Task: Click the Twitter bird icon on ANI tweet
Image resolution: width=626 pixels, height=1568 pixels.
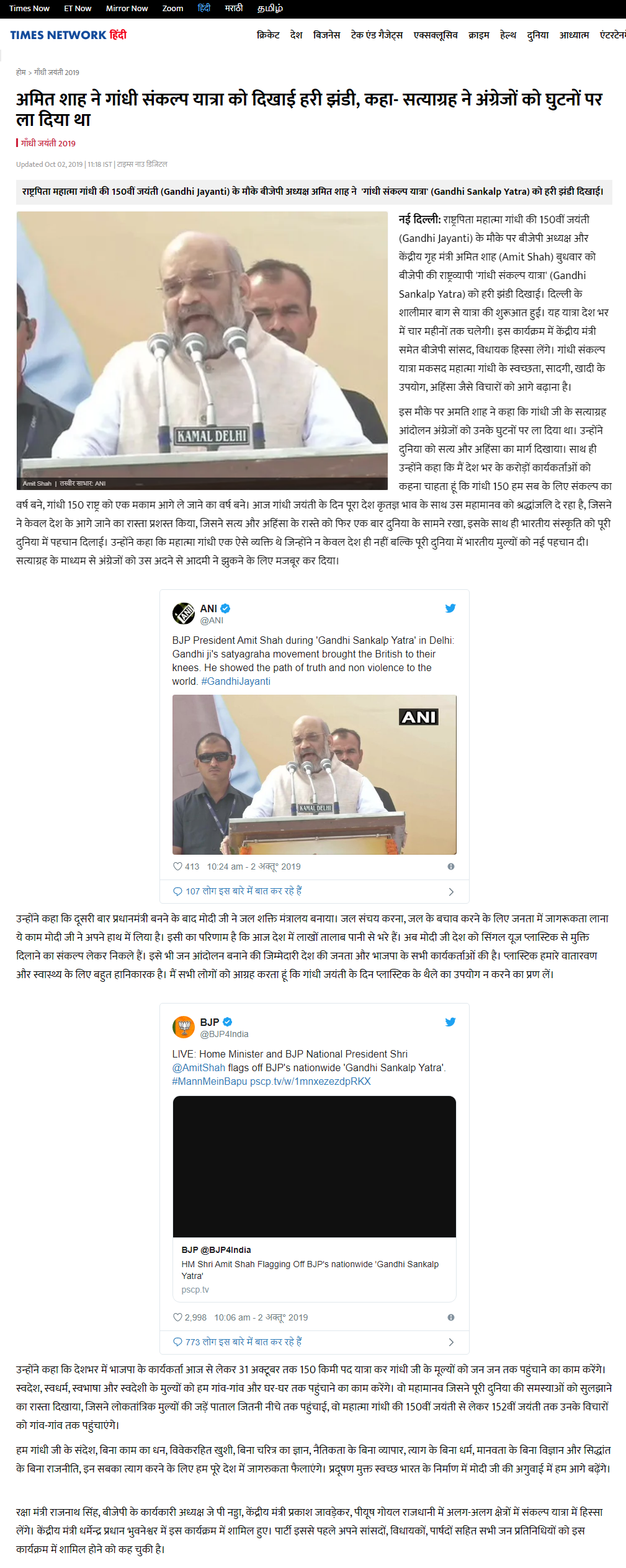Action: click(x=450, y=608)
